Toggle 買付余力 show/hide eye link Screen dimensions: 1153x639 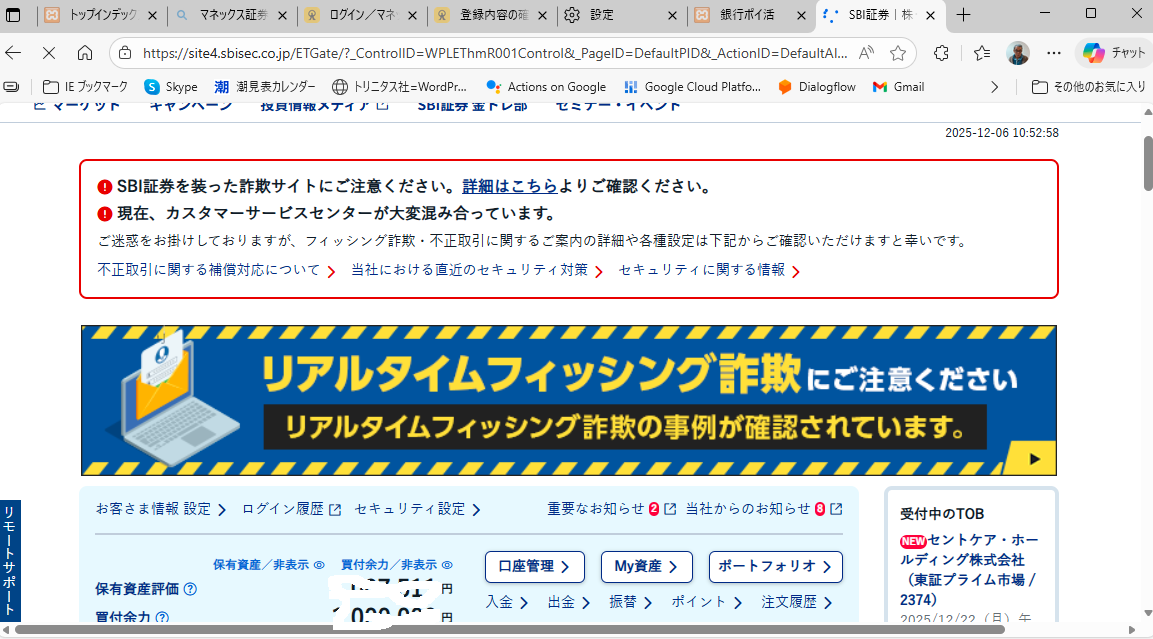(x=396, y=564)
